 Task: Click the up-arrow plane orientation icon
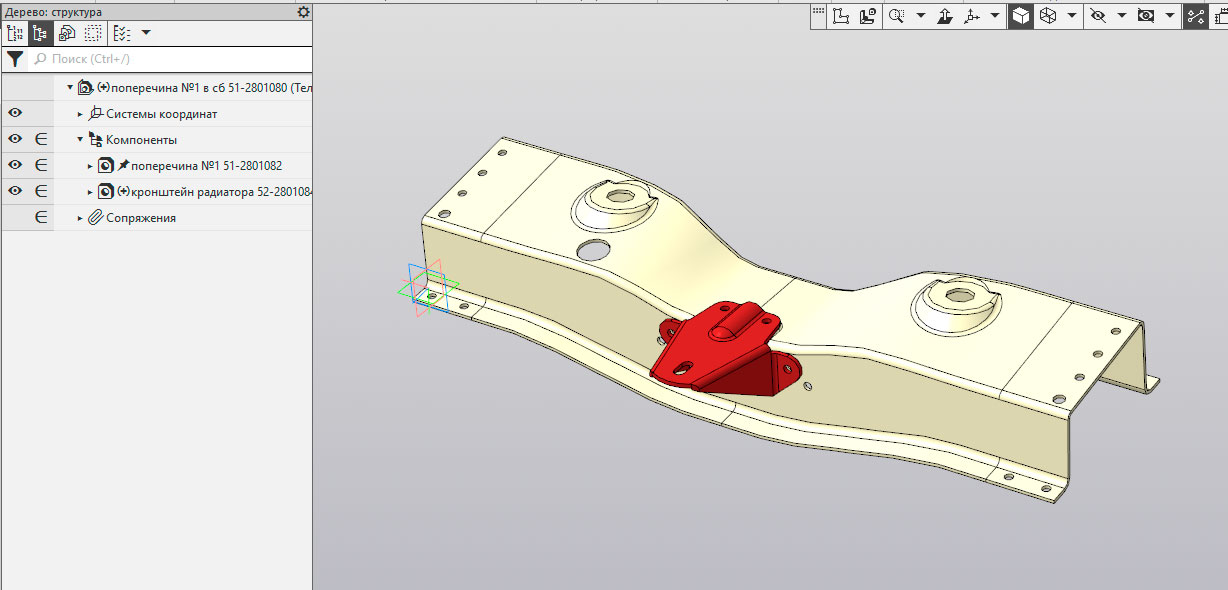pos(944,16)
